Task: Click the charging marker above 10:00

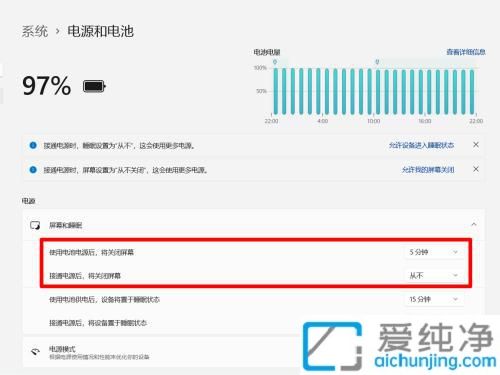Action: (377, 62)
